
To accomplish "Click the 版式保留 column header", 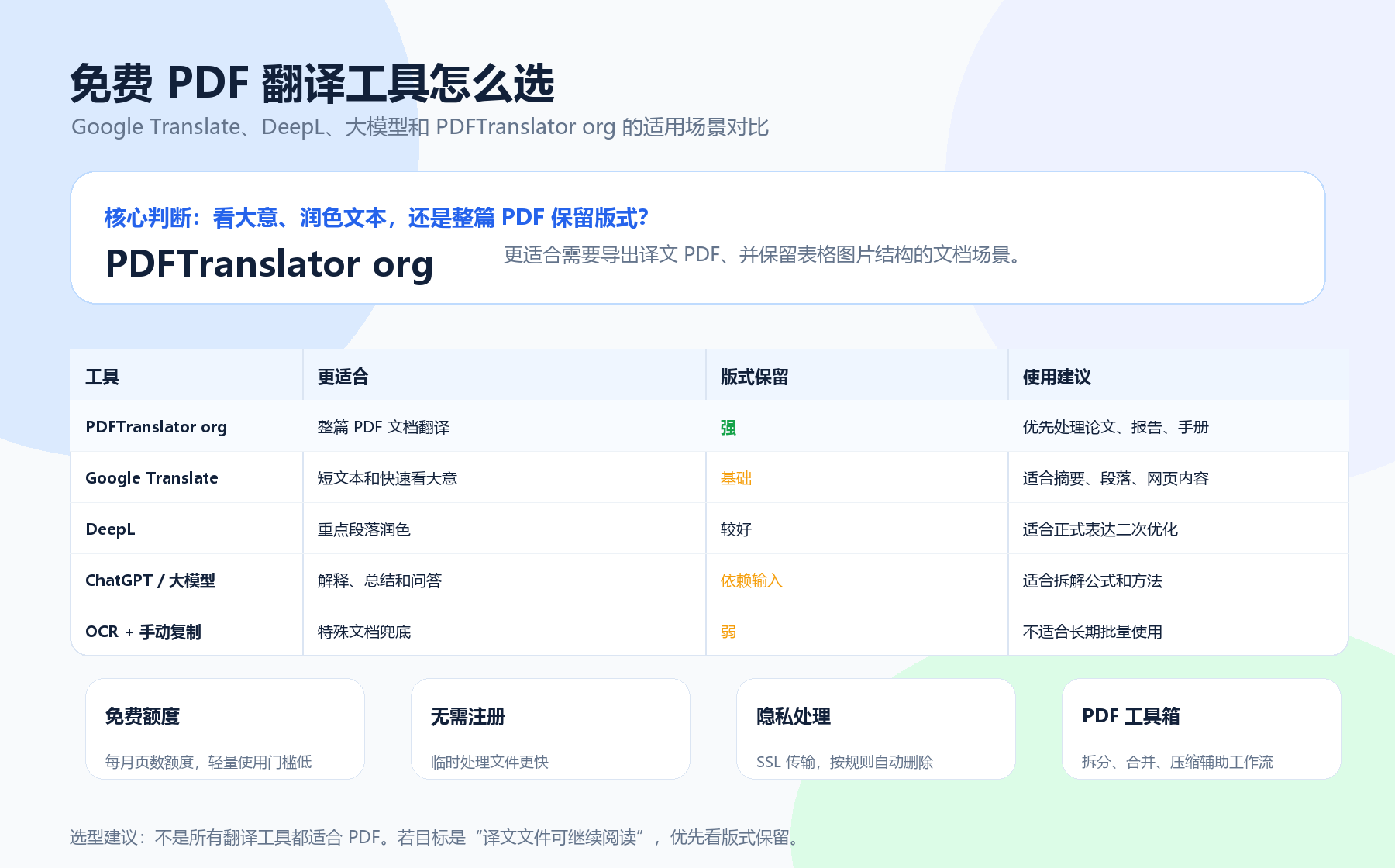I will coord(755,377).
